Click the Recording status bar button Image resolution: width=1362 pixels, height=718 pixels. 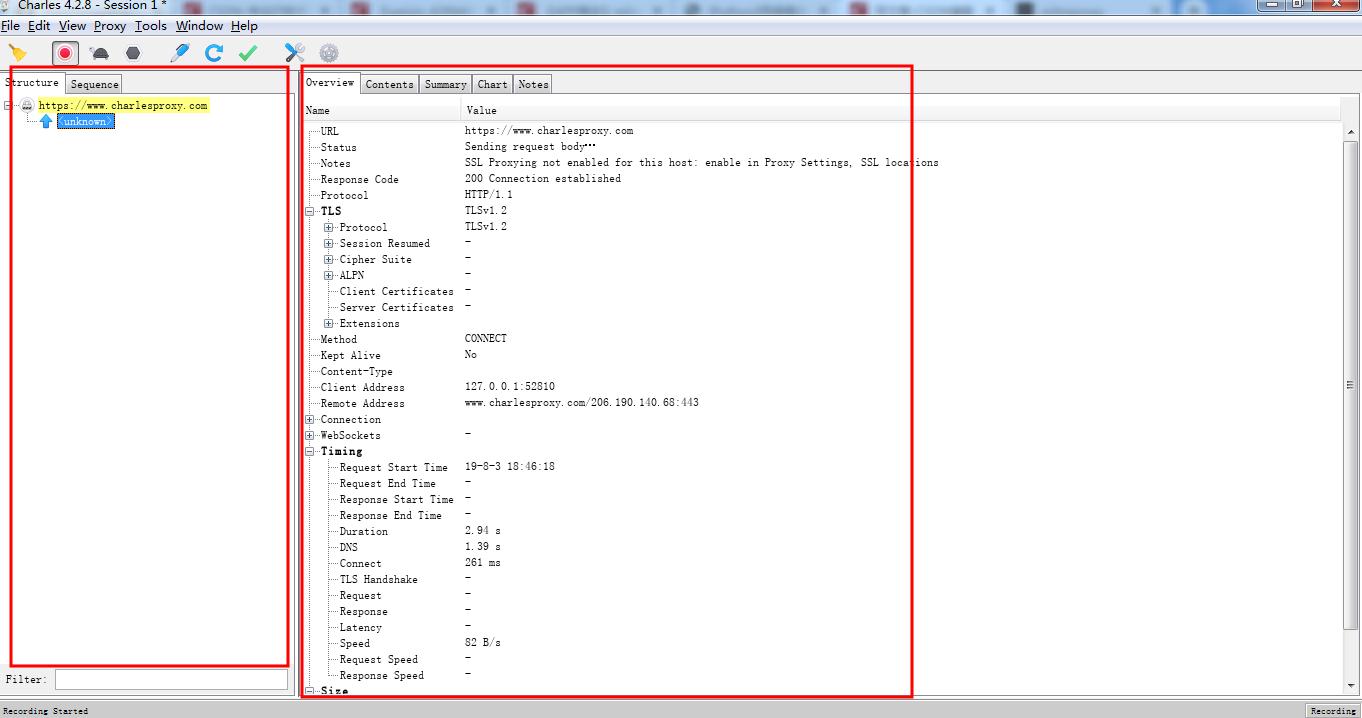[x=1333, y=711]
